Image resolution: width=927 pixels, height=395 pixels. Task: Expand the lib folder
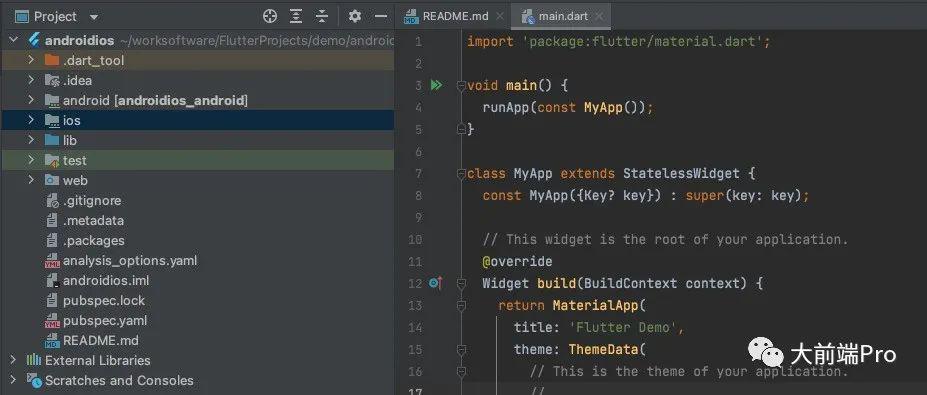(31, 140)
